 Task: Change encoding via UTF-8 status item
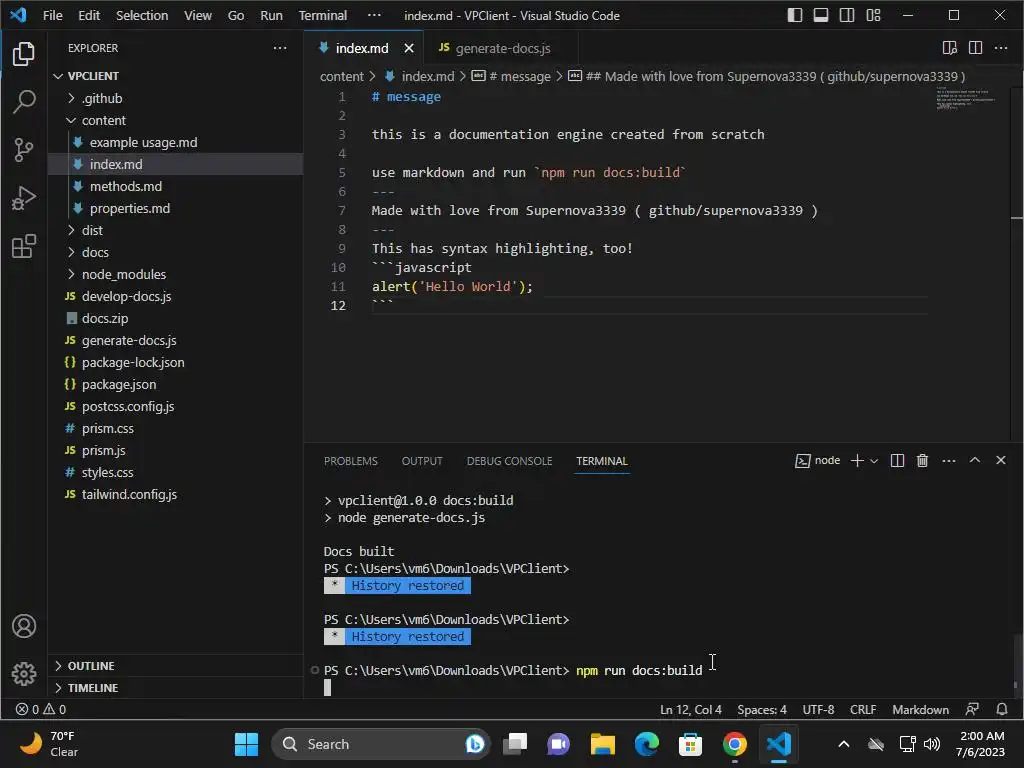click(818, 709)
